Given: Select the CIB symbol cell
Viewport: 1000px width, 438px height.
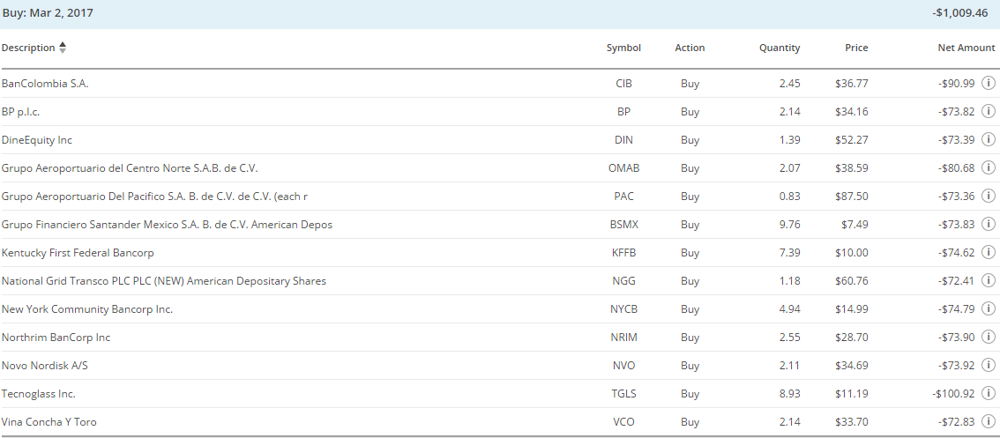Looking at the screenshot, I should 623,84.
